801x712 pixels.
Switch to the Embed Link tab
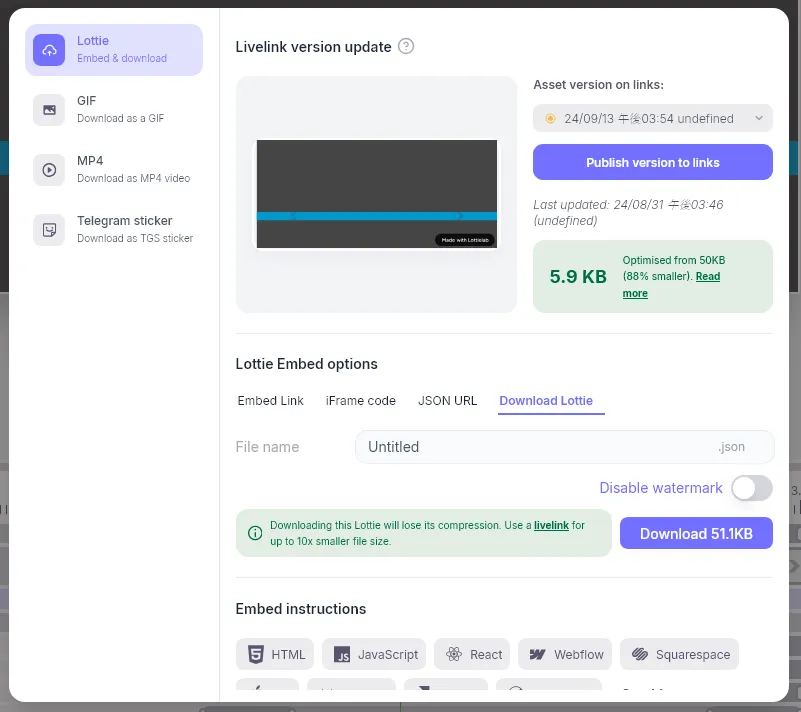coord(271,401)
